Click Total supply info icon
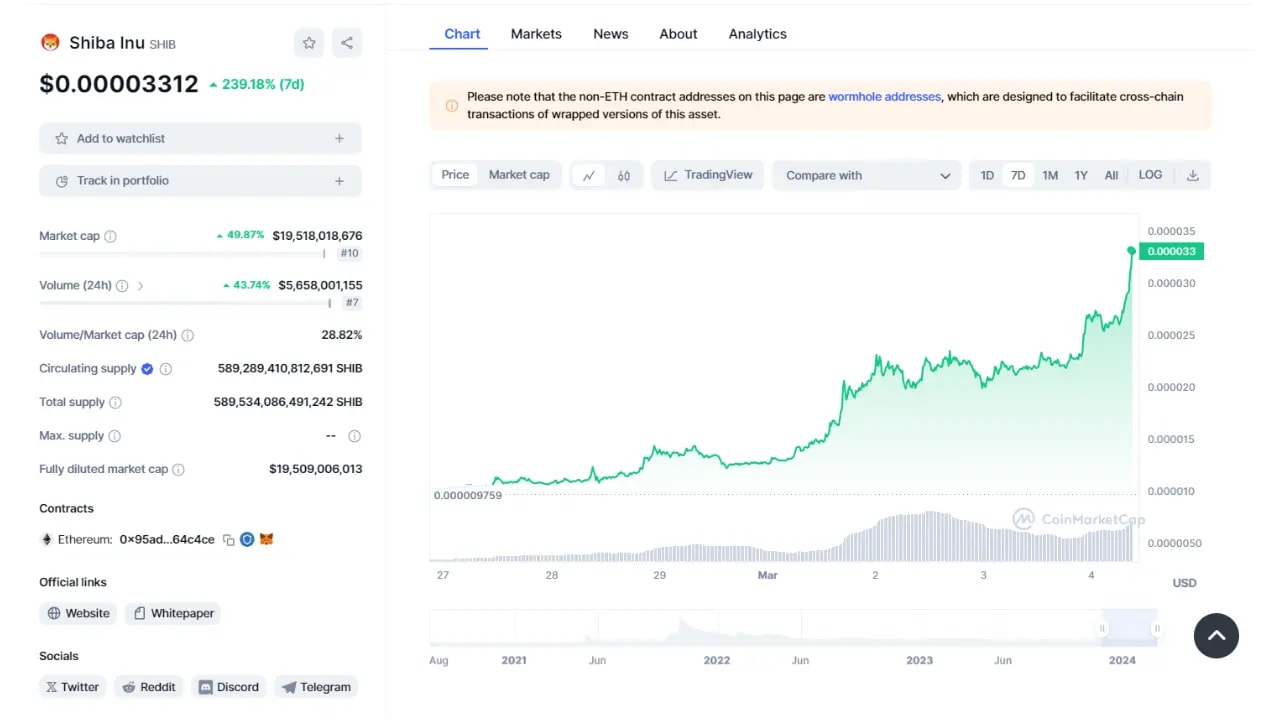 tap(115, 403)
